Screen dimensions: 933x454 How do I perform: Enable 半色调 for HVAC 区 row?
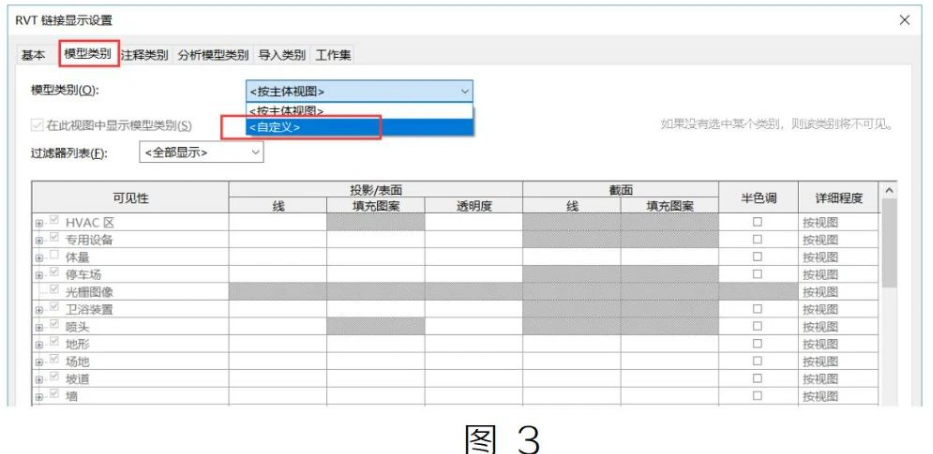pos(757,222)
